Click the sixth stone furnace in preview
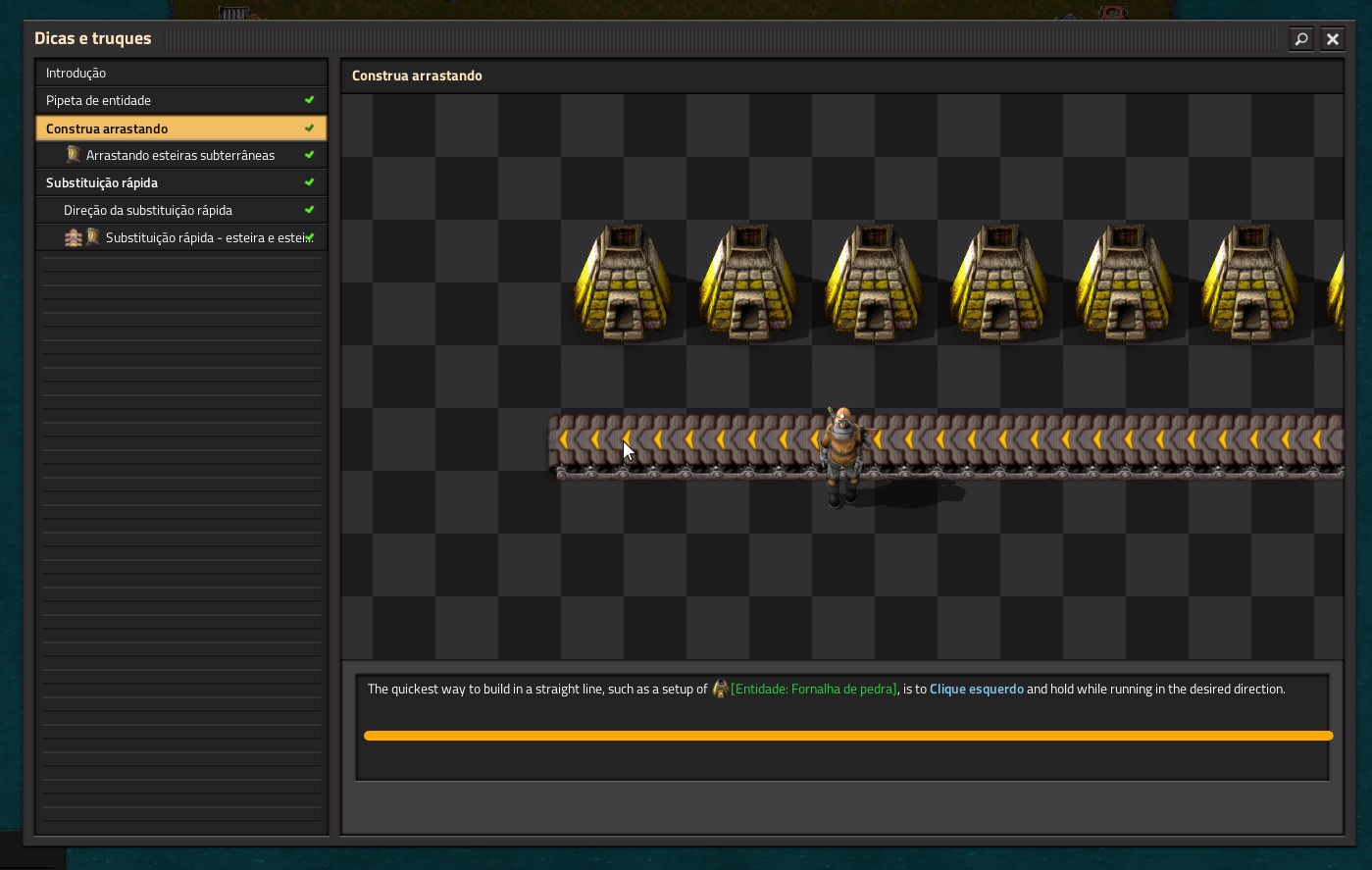 click(x=1250, y=282)
